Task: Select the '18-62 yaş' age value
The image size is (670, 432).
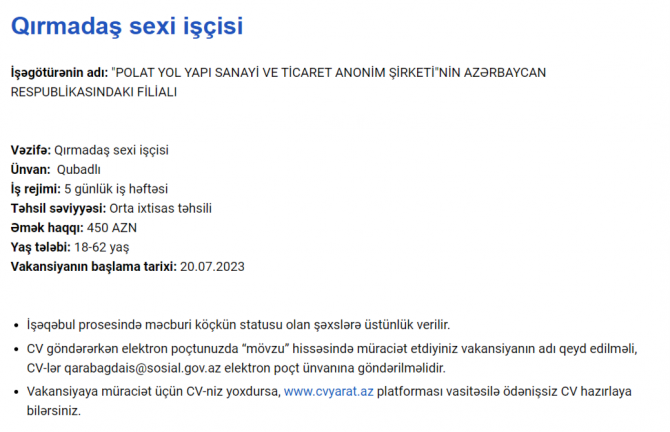Action: coord(101,247)
